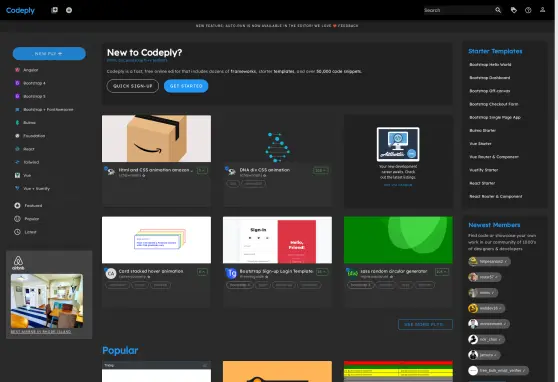Screen dimensions: 558x382
Task: Open member free_bulk_email_verifier chip
Action: point(498,371)
